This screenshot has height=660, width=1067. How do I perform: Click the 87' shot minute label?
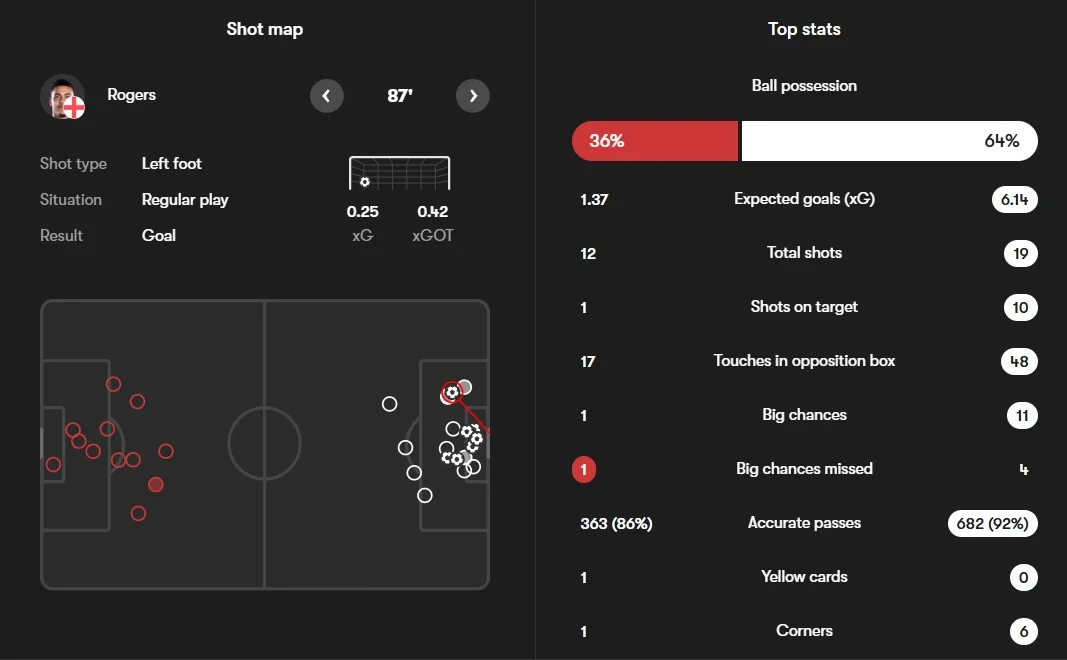click(400, 96)
